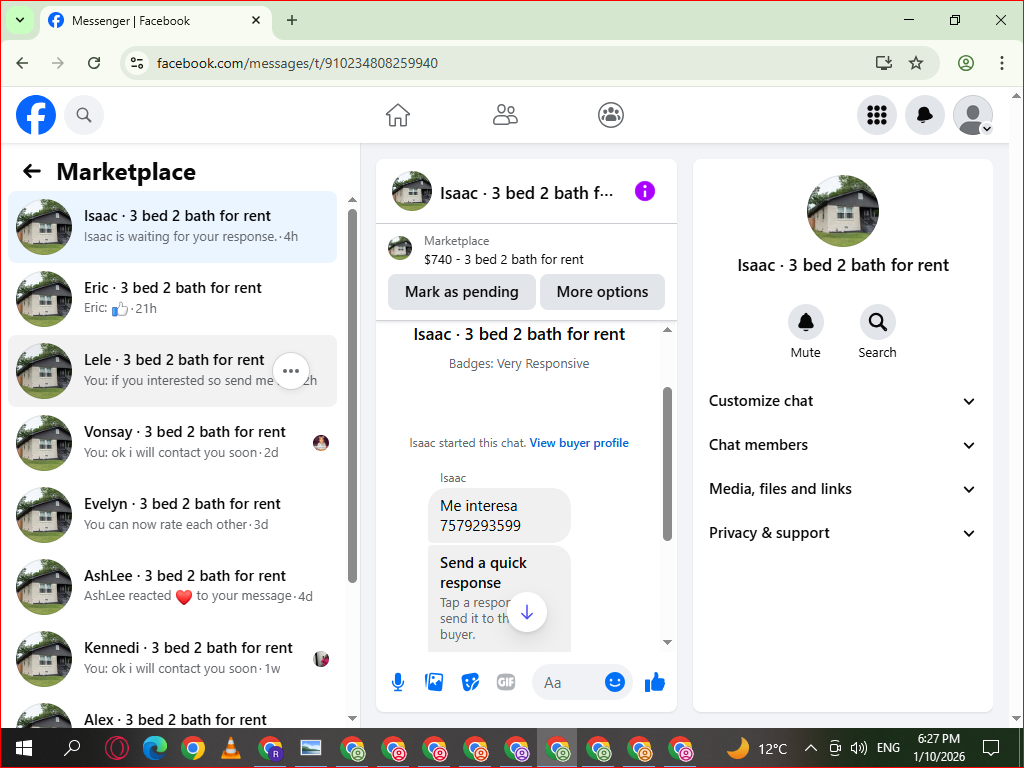Open the emoji picker smiley icon

tap(615, 682)
